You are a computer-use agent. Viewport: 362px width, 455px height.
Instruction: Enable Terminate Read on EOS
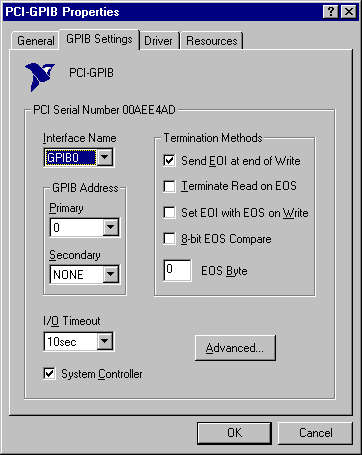click(169, 186)
